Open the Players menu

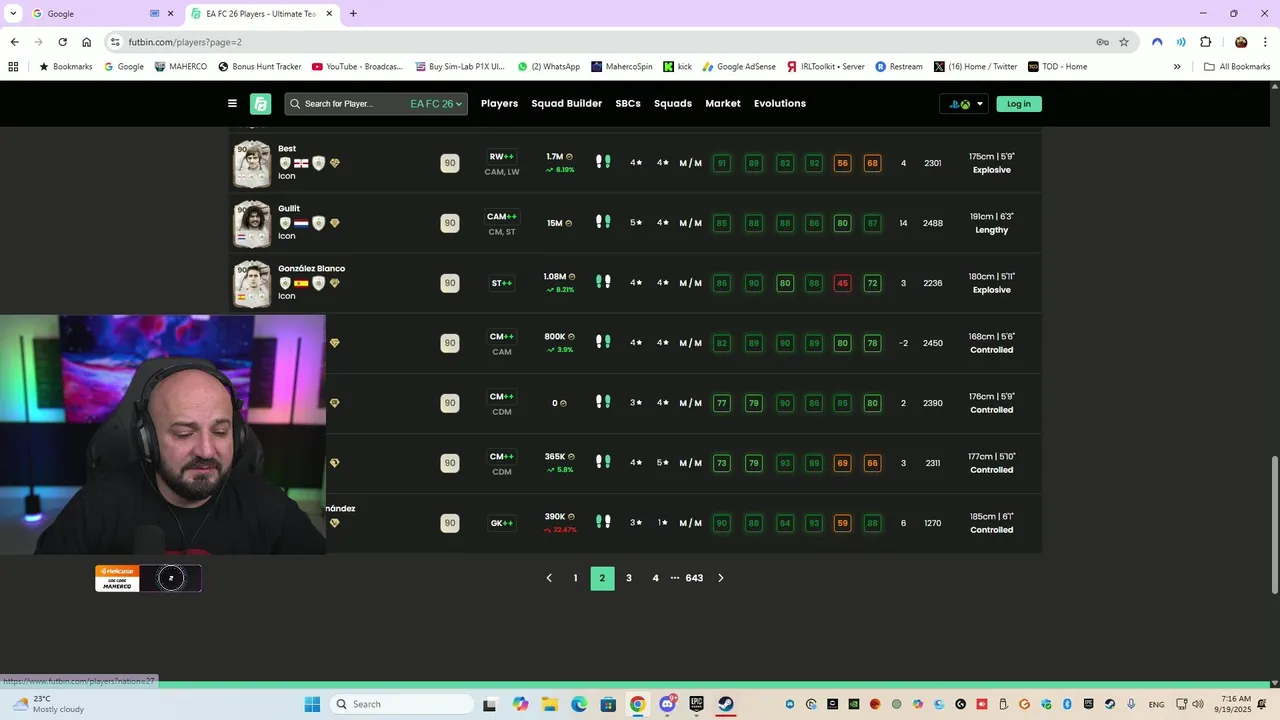[x=499, y=104]
